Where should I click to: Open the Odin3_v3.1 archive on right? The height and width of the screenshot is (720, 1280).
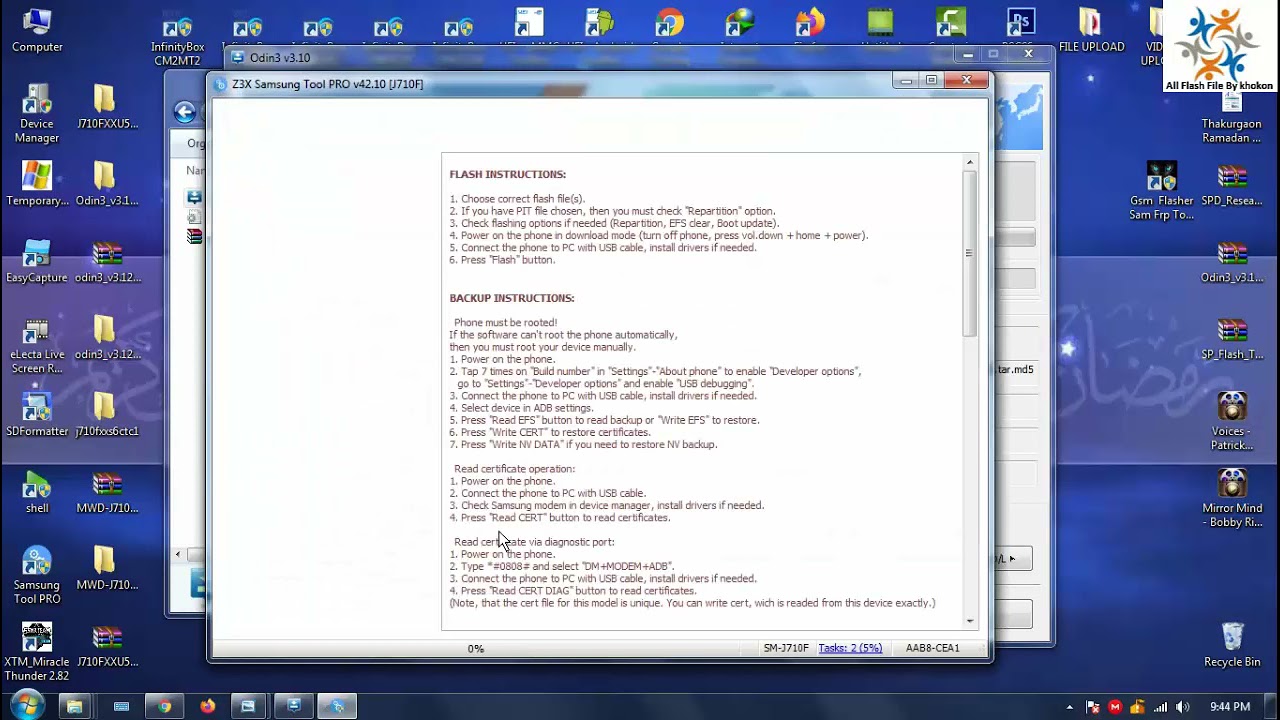tap(1231, 262)
